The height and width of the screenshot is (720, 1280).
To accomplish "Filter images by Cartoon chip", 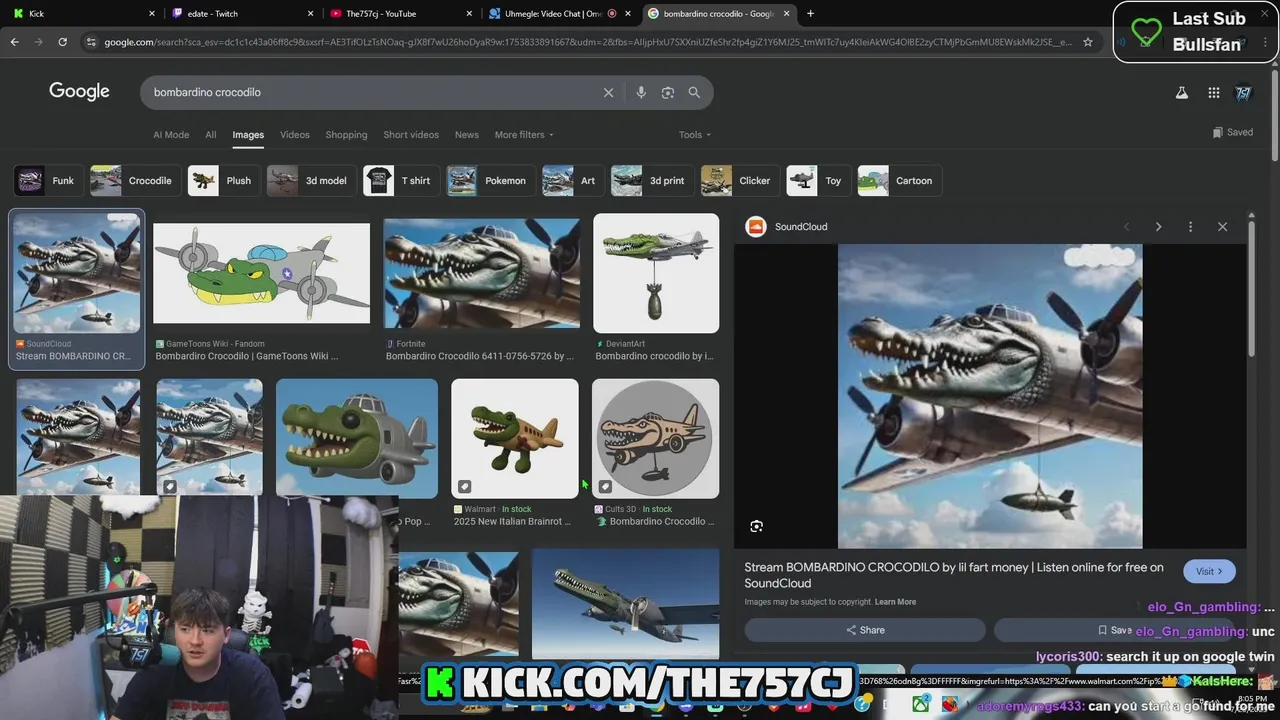I will (x=899, y=181).
